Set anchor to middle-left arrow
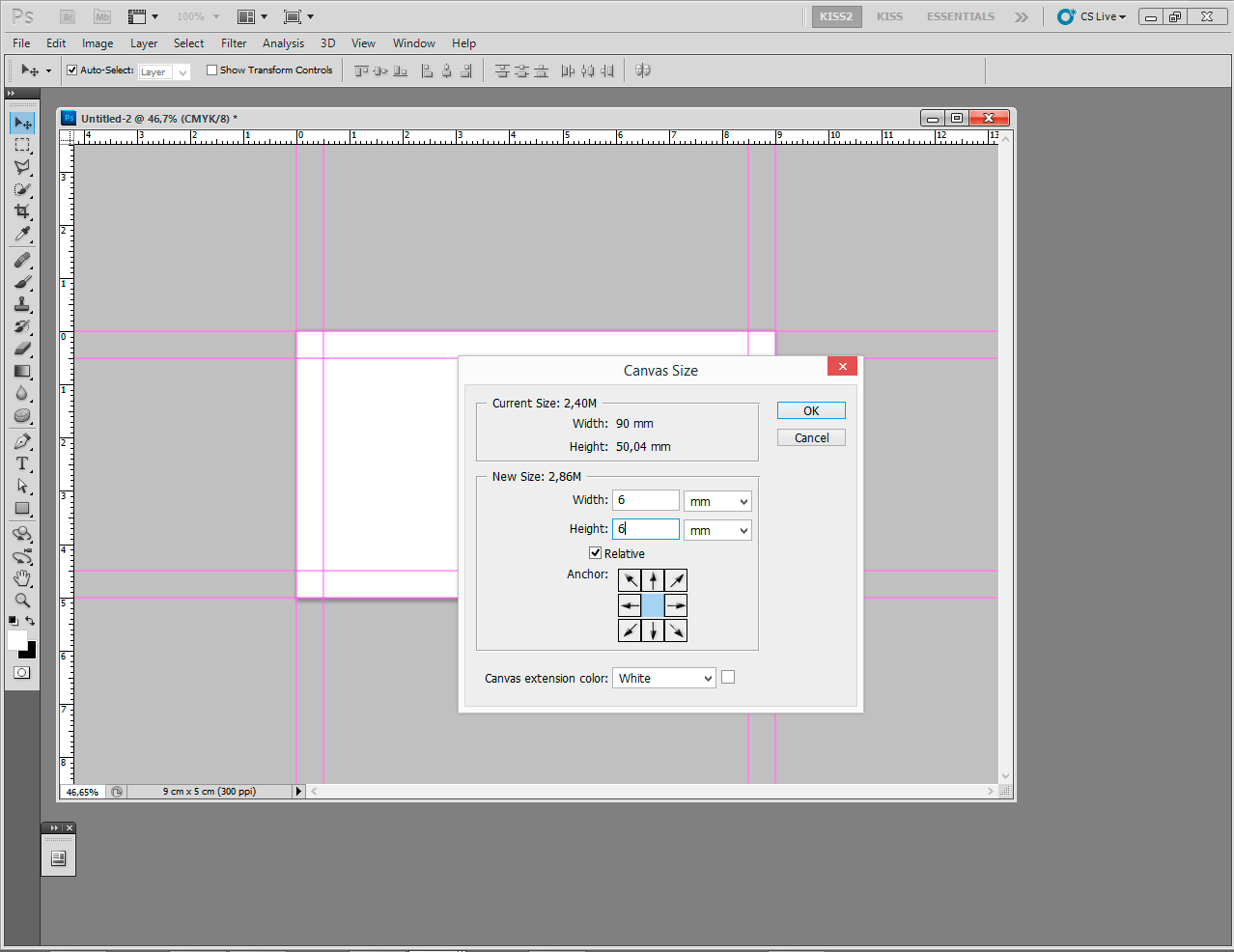 630,605
